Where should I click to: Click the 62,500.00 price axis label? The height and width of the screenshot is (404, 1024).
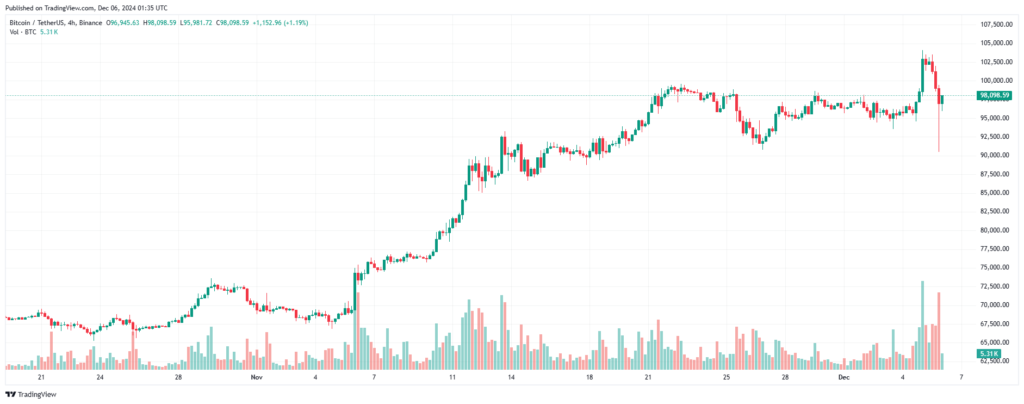(x=996, y=361)
